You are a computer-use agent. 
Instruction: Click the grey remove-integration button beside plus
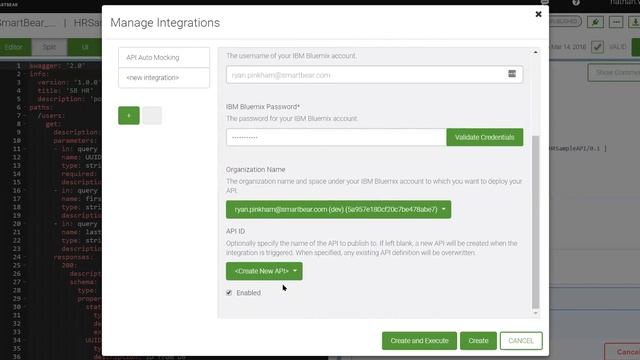[x=152, y=116]
